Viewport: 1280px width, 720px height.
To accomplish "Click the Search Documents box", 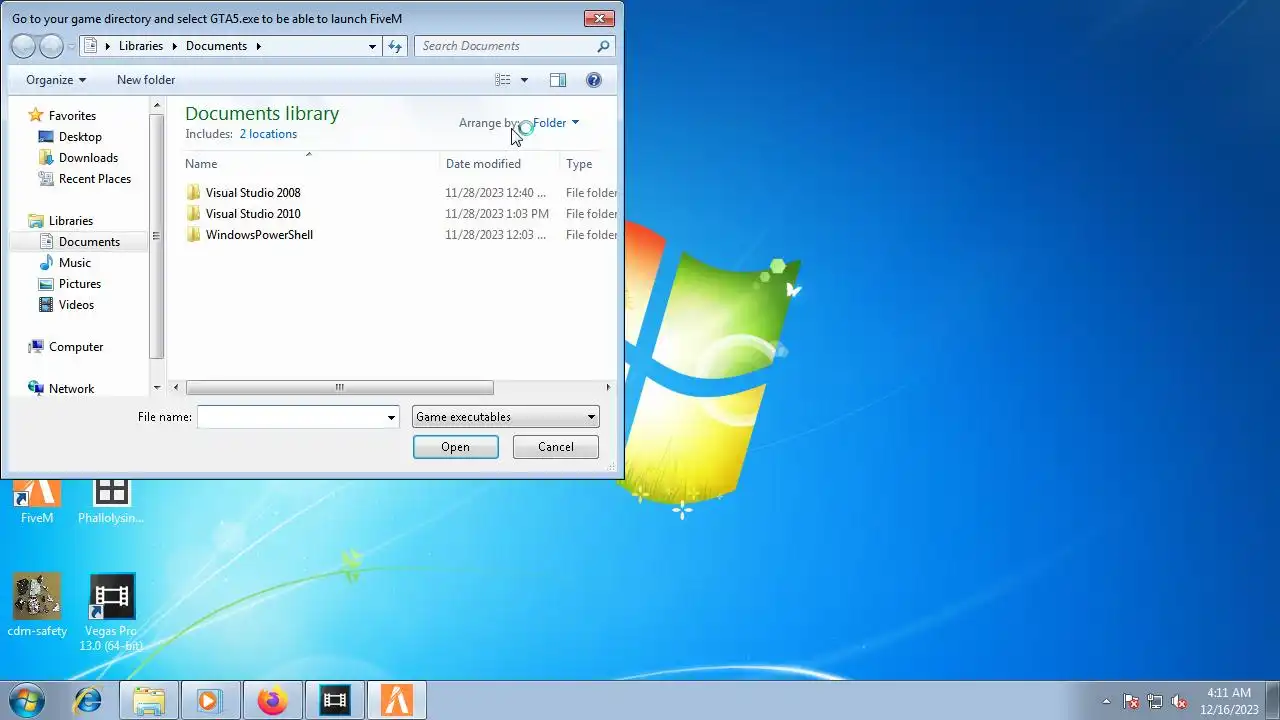I will pyautogui.click(x=505, y=46).
